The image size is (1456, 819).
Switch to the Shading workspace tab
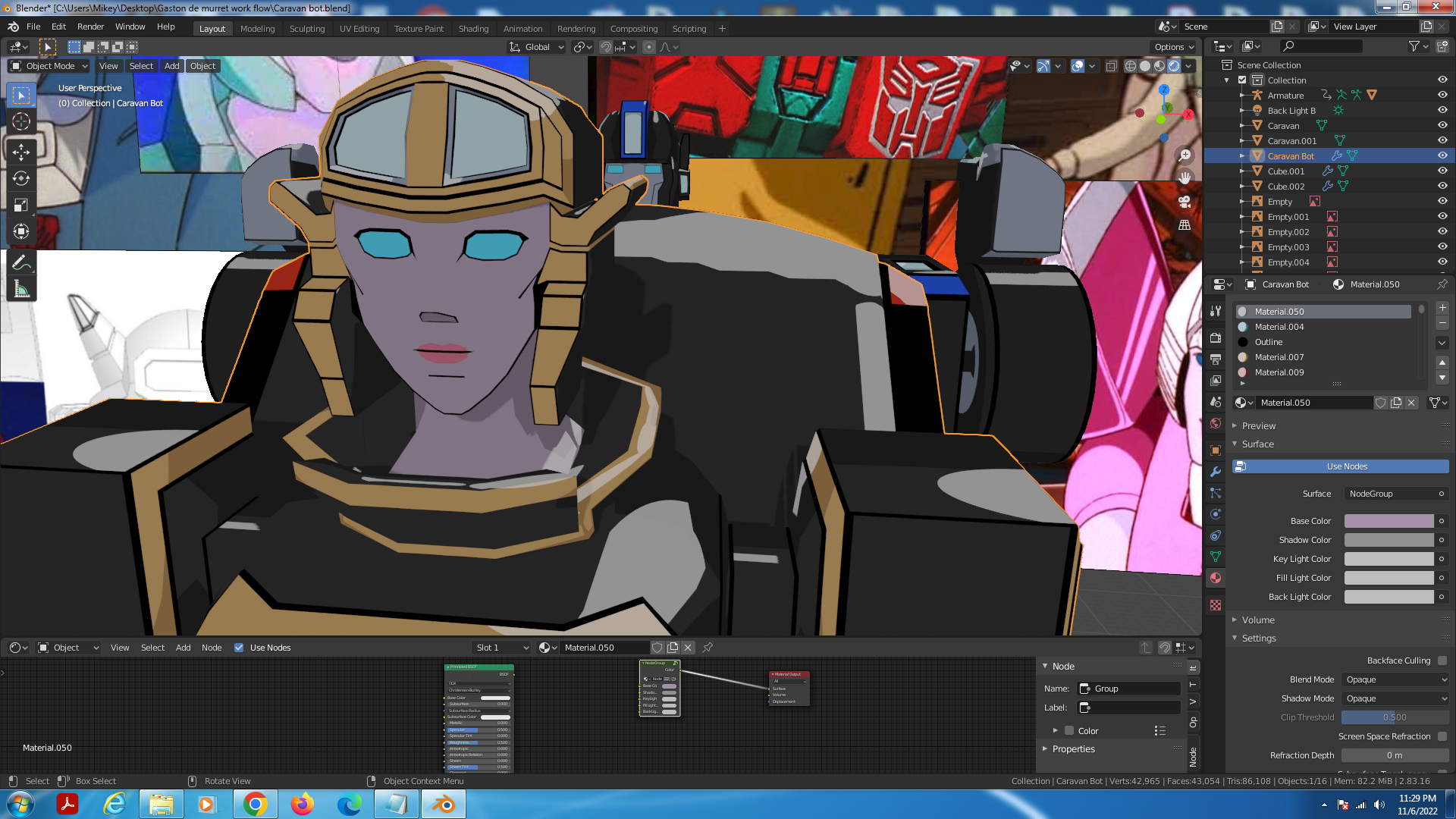point(473,29)
